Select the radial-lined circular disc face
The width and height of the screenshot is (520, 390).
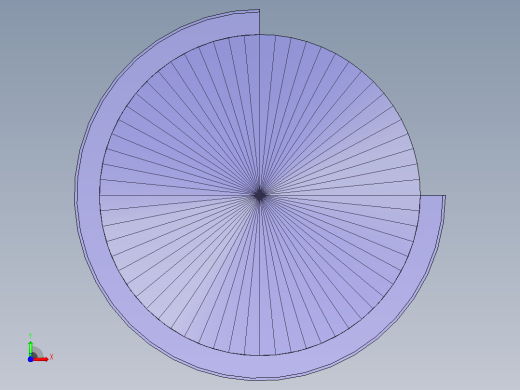click(260, 195)
